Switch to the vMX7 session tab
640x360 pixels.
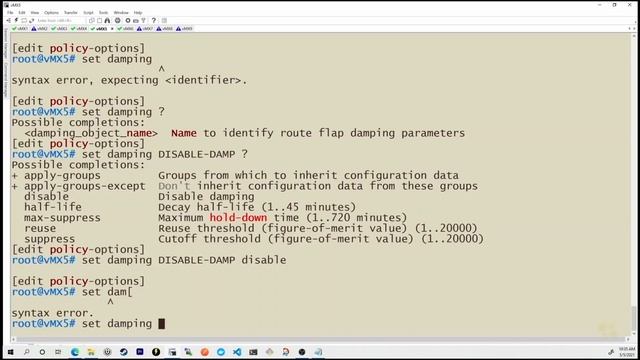pyautogui.click(x=145, y=29)
